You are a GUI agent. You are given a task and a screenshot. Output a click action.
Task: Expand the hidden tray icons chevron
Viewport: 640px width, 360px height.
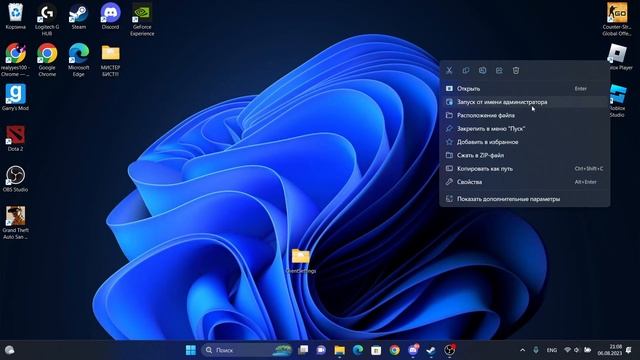click(522, 350)
